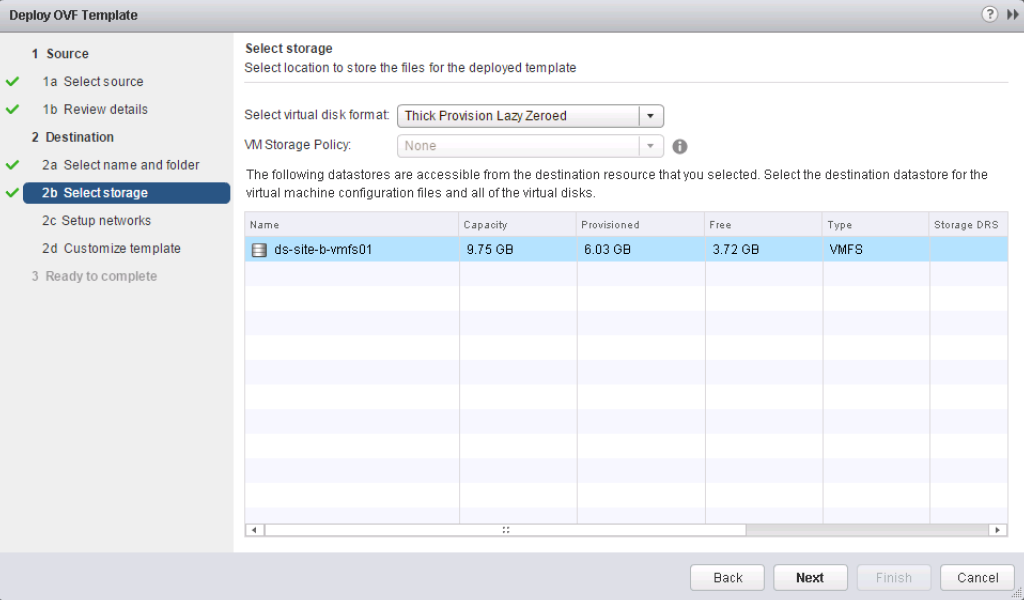This screenshot has height=600, width=1024.
Task: Click the Thick Provision Lazy Zeroed combo box
Action: (x=530, y=116)
